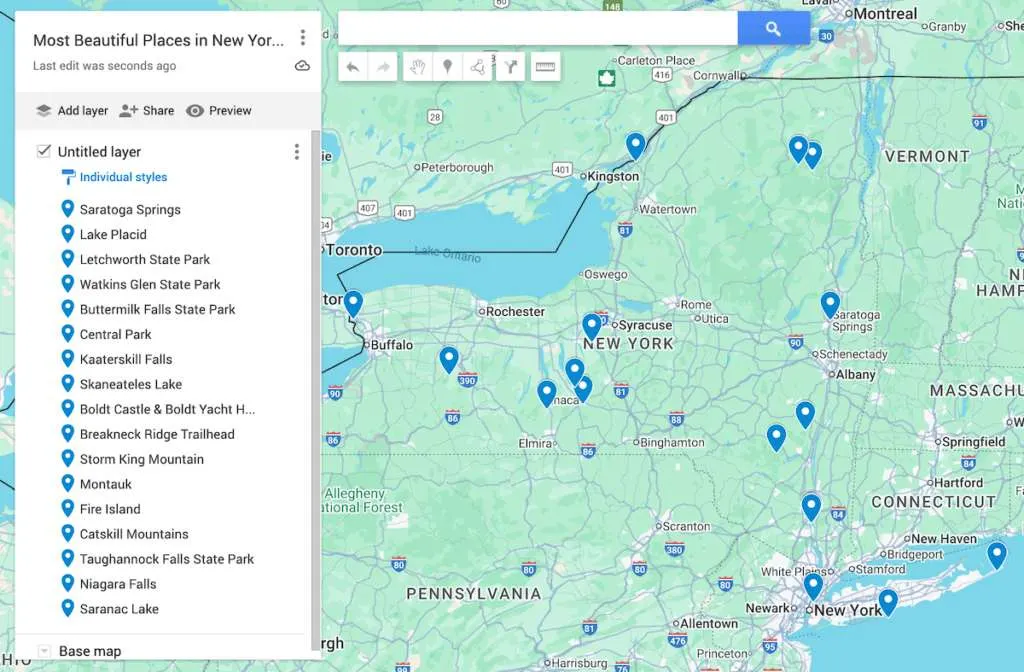Click the Individual styles paint roller icon
This screenshot has height=672, width=1024.
68,177
